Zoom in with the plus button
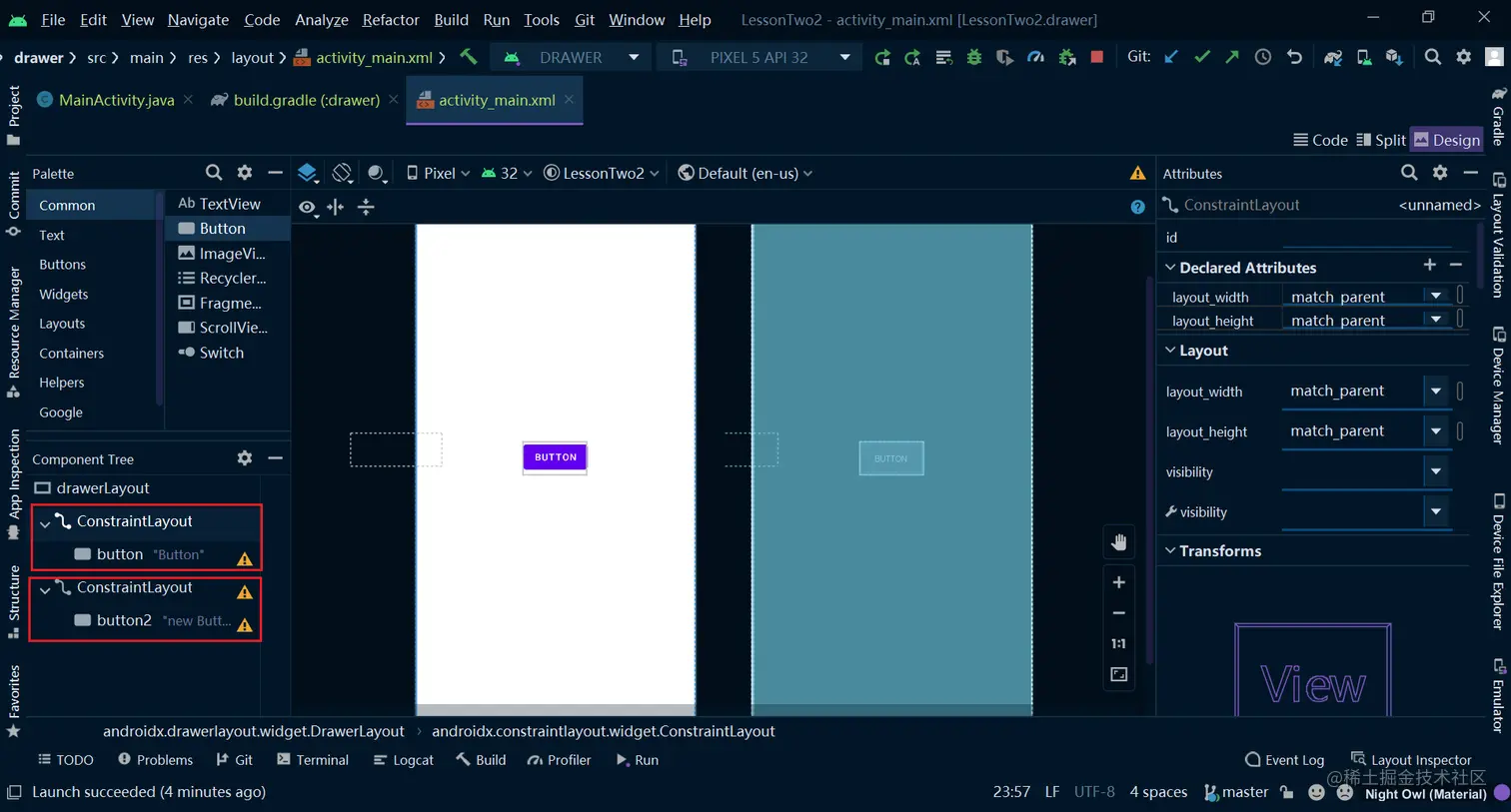Viewport: 1511px width, 812px height. pyautogui.click(x=1119, y=582)
